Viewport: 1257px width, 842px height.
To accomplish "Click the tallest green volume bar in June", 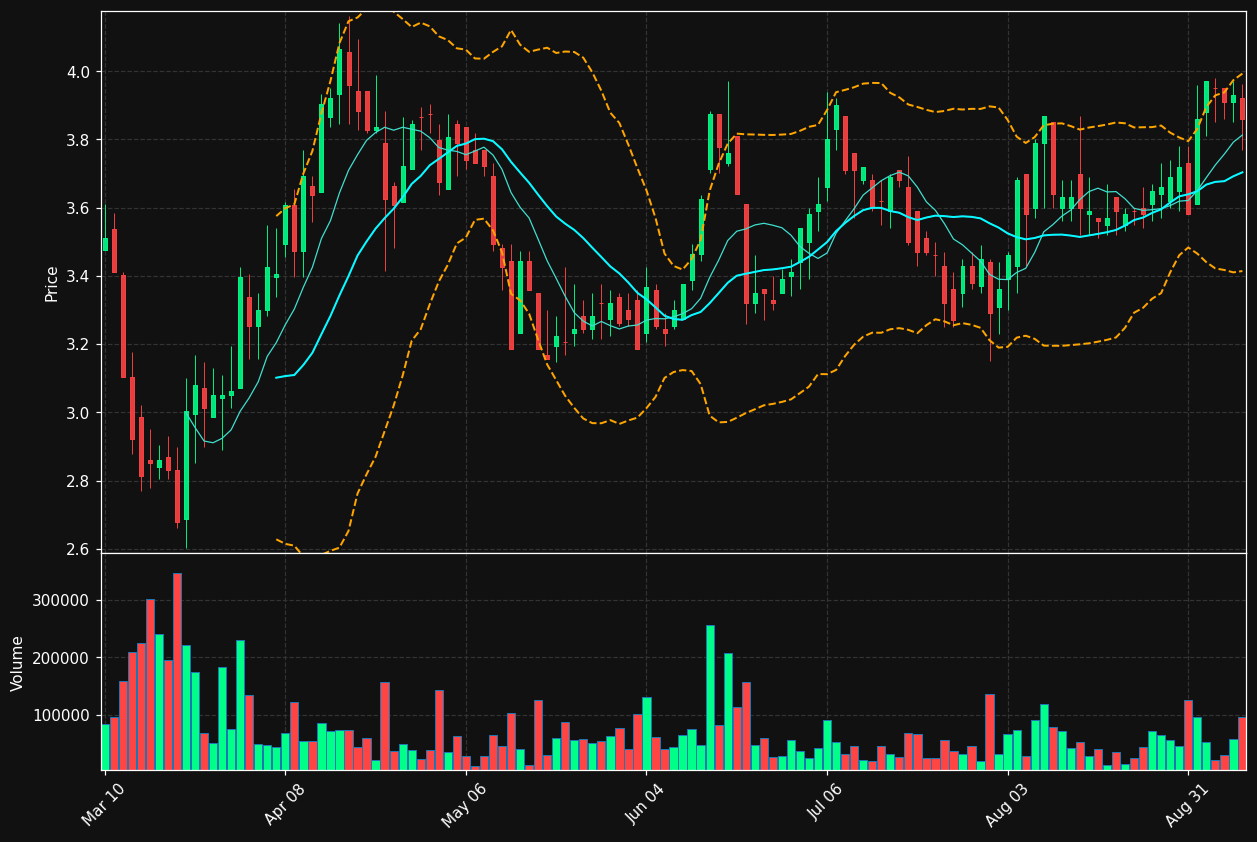I will click(x=710, y=697).
